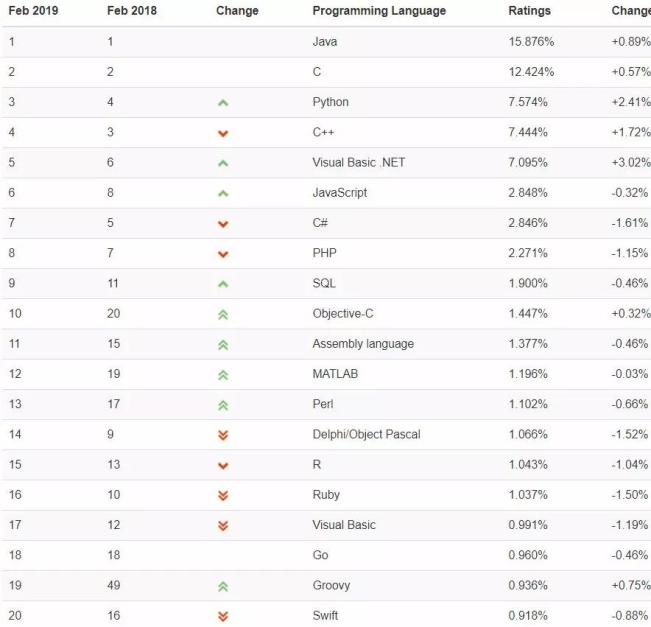Click the double up arrow beside Objective-C
The height and width of the screenshot is (627, 651).
[x=223, y=314]
